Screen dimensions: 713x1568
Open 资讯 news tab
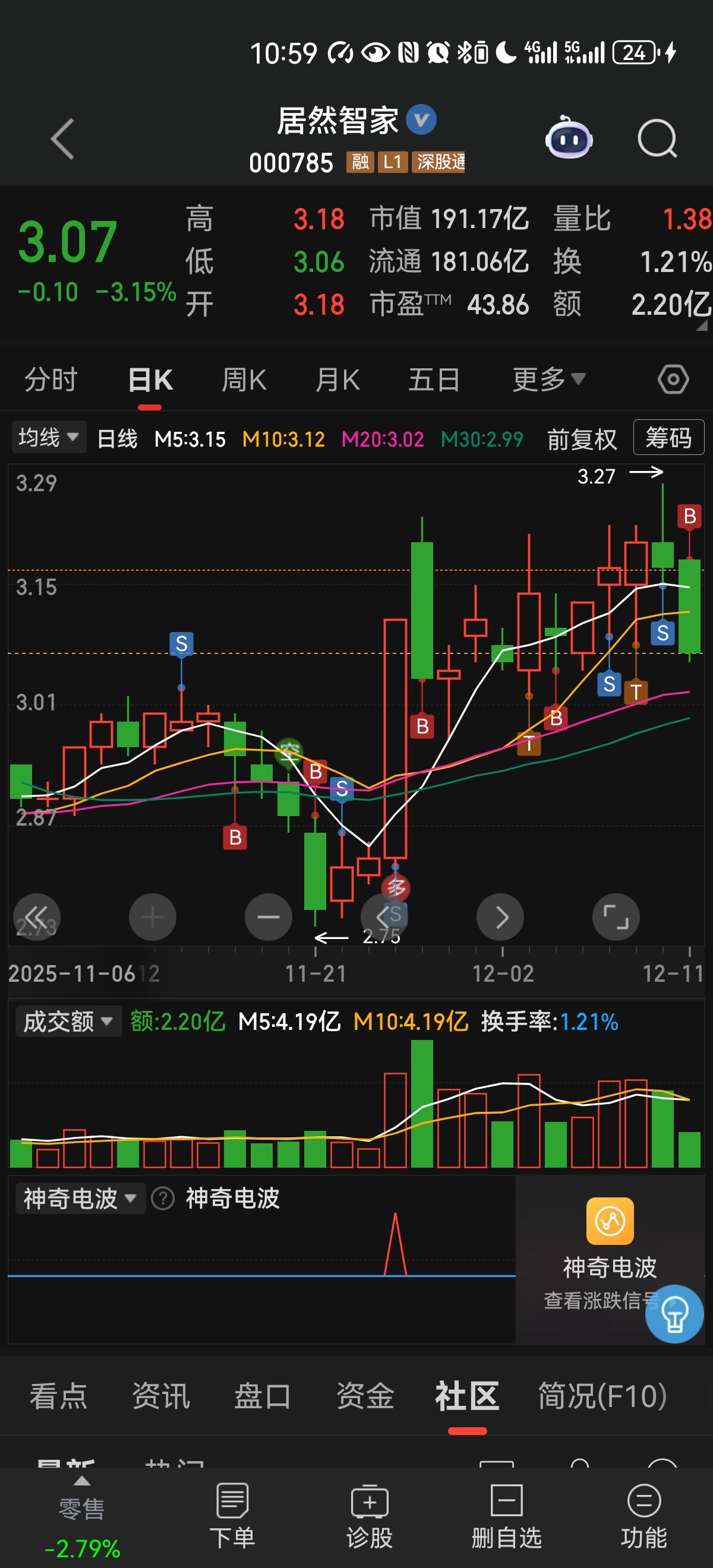[x=162, y=1396]
